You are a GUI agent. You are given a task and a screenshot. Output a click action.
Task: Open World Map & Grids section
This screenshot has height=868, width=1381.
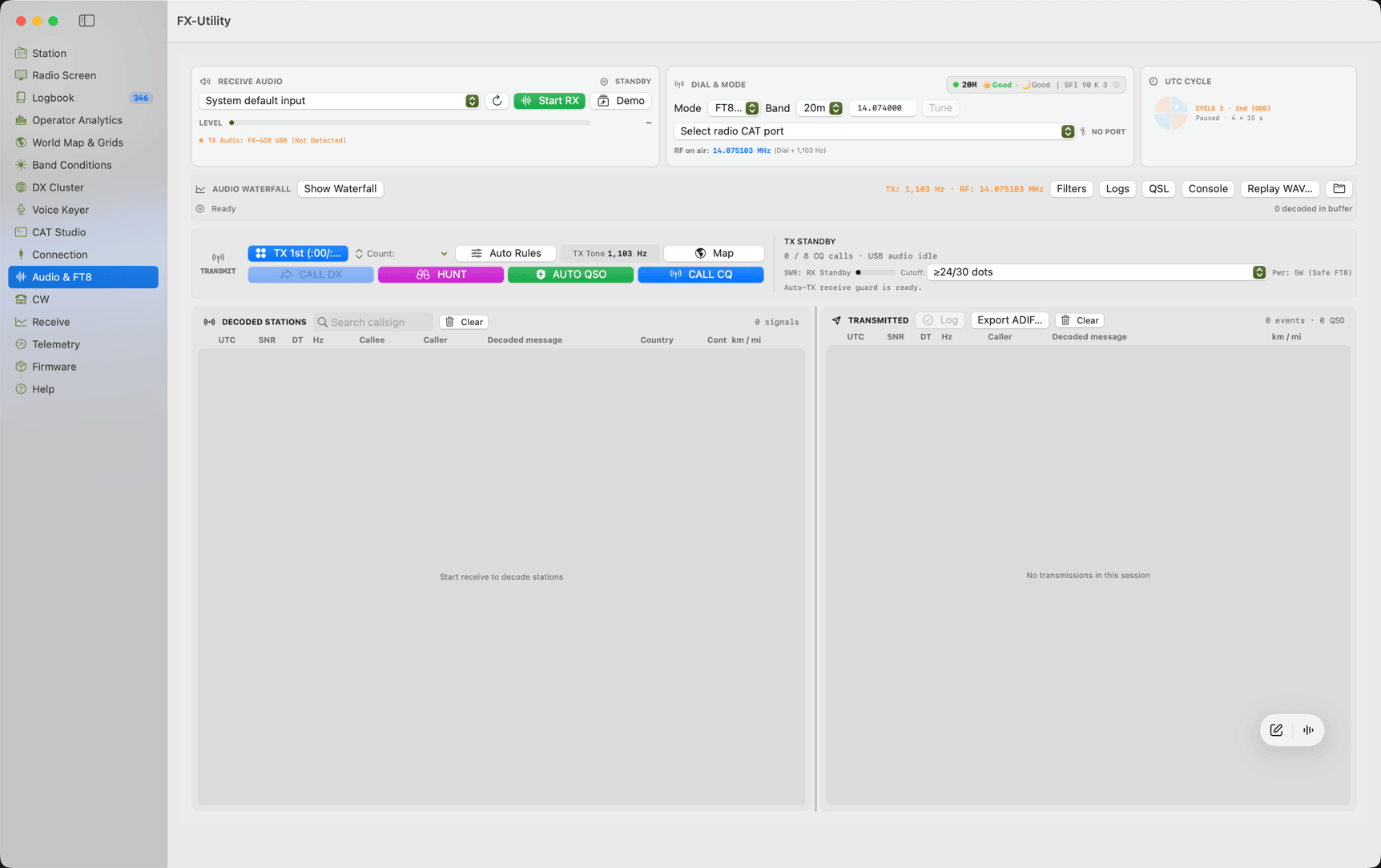pos(83,143)
